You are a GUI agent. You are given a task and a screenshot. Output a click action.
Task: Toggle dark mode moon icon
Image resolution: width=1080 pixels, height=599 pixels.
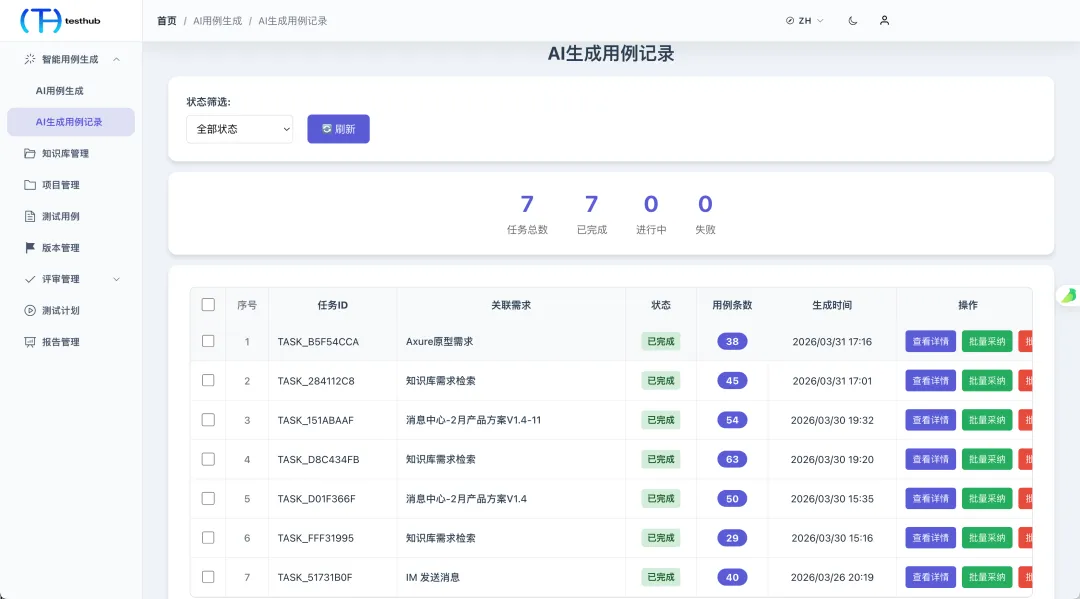pos(853,21)
